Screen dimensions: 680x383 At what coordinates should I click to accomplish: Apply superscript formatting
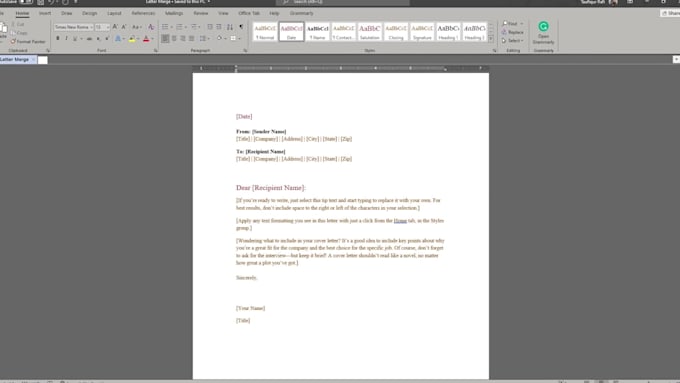pos(107,39)
